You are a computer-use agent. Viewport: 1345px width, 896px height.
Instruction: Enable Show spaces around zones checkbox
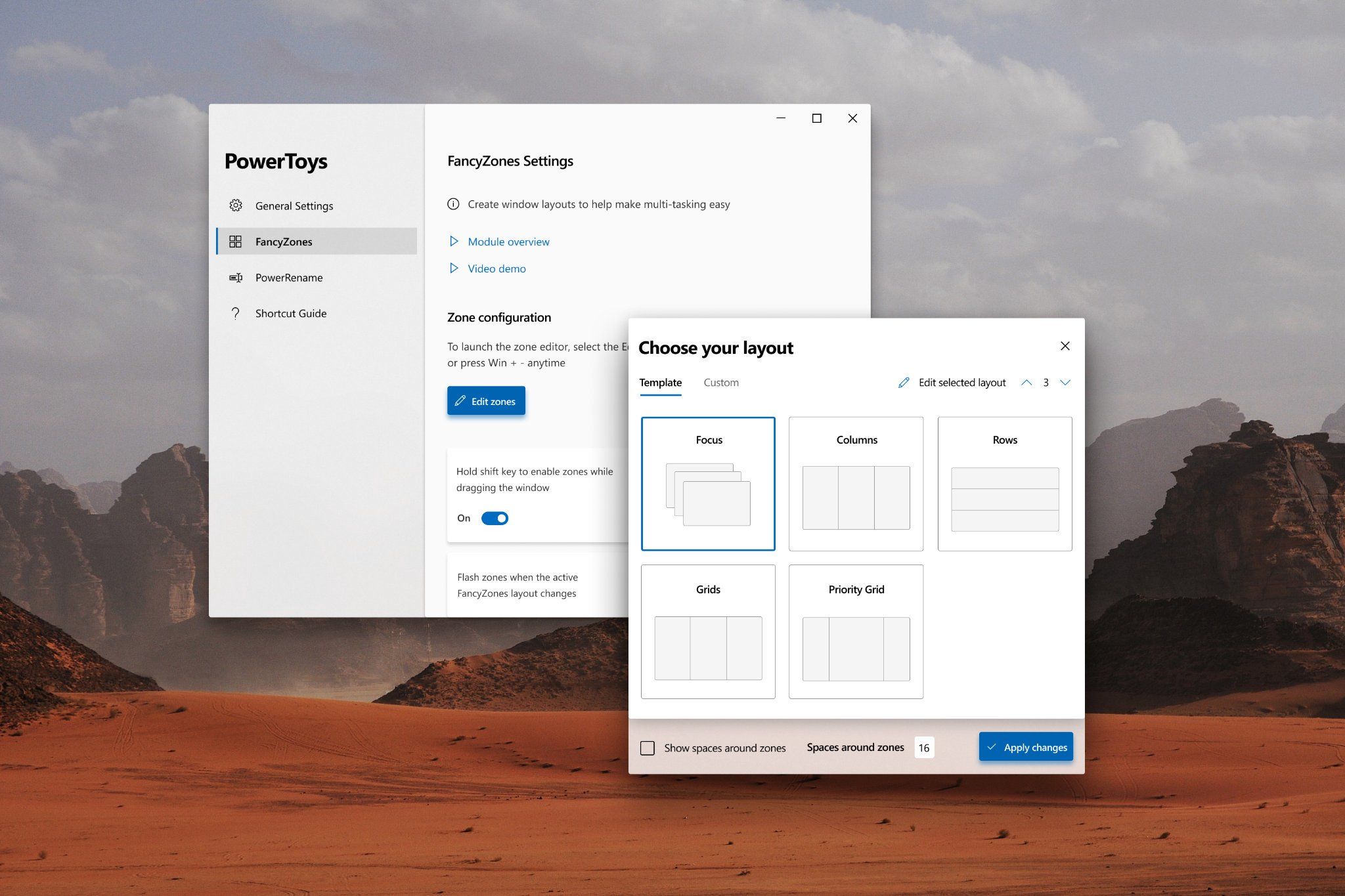[648, 748]
